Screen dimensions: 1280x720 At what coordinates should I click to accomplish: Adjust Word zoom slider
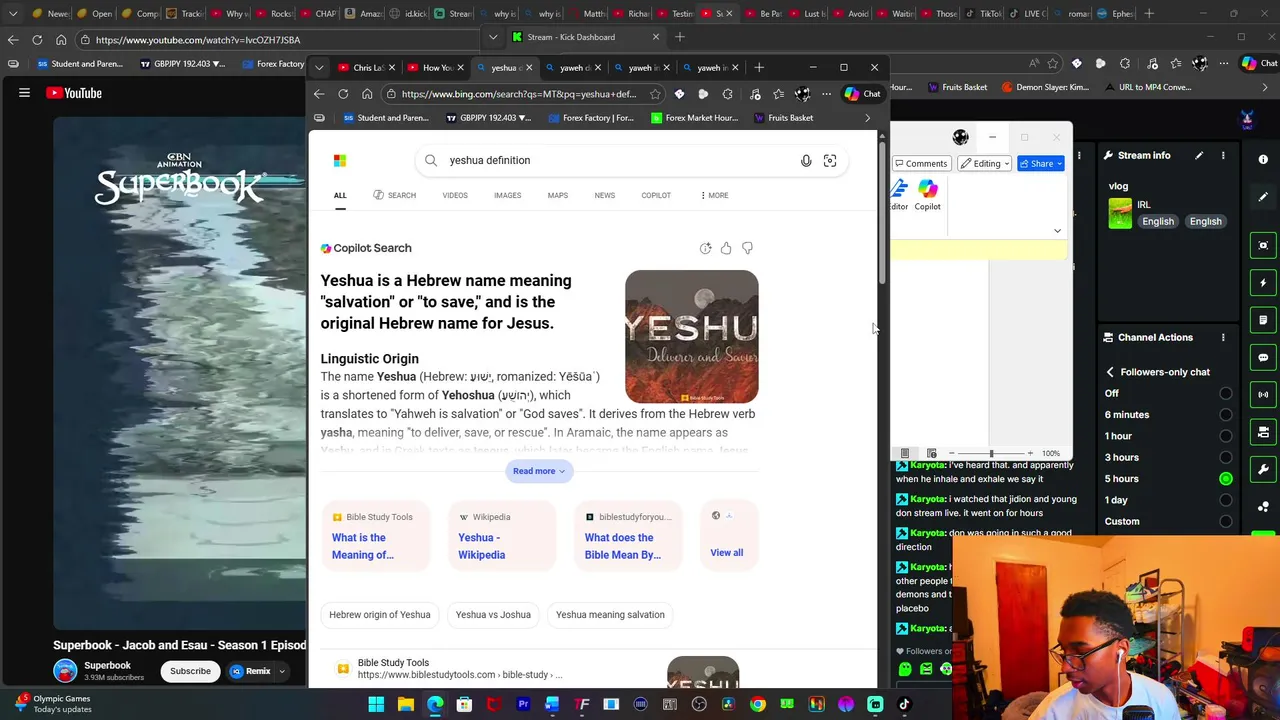991,453
